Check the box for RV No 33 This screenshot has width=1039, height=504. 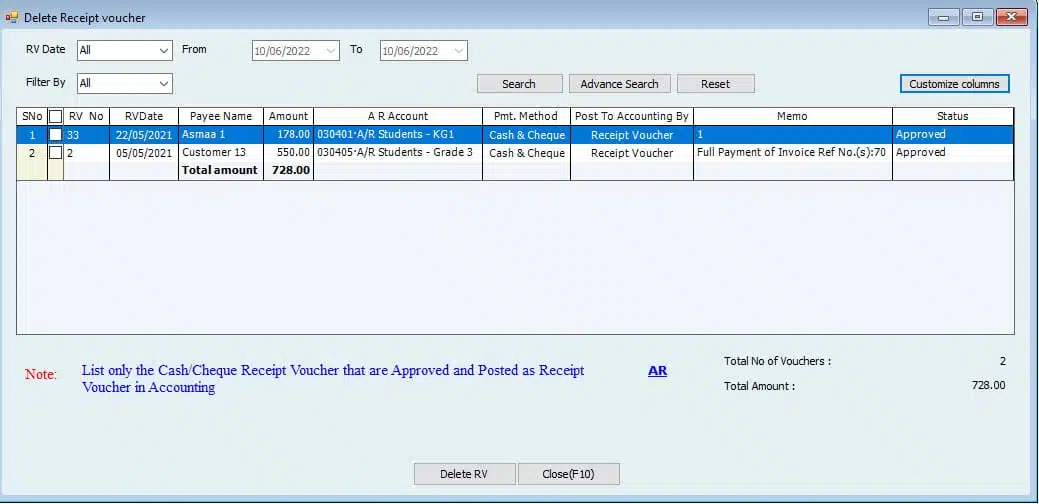pos(56,134)
